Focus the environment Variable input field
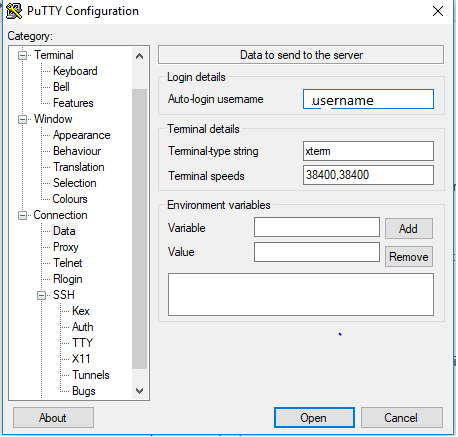This screenshot has width=458, height=437. [x=317, y=227]
